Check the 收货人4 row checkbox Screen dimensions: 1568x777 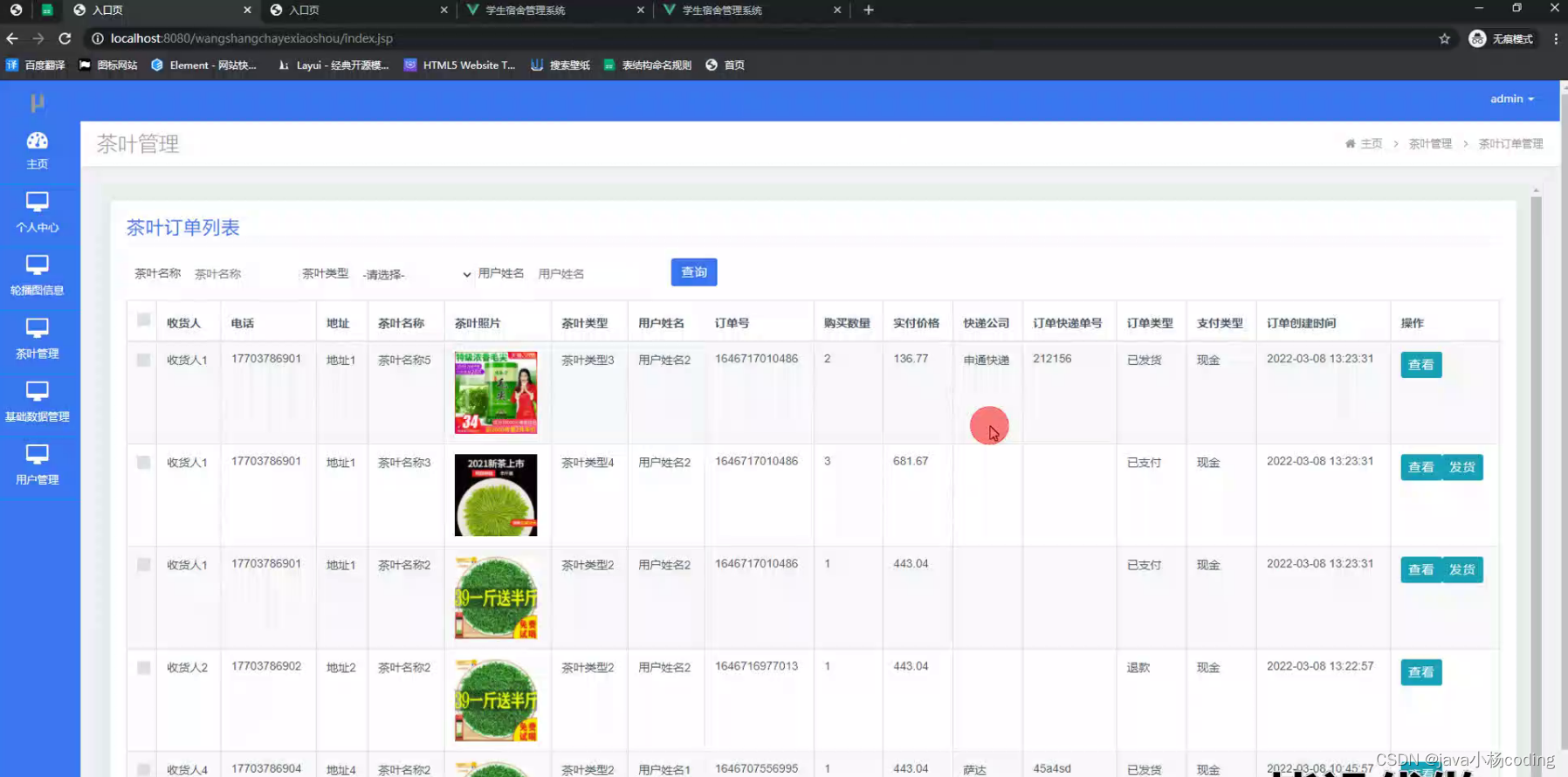[x=143, y=769]
